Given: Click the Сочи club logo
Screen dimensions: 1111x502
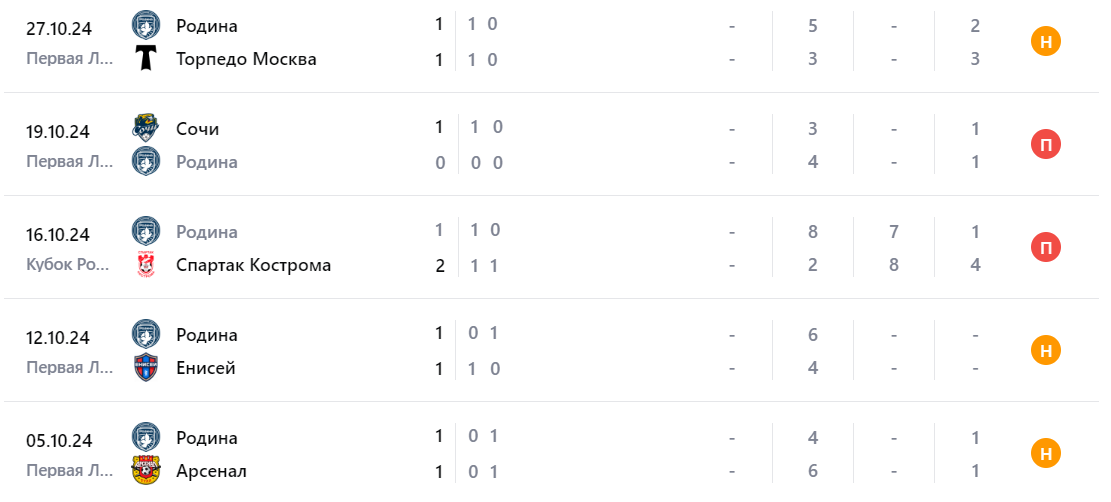Looking at the screenshot, I should coord(146,128).
